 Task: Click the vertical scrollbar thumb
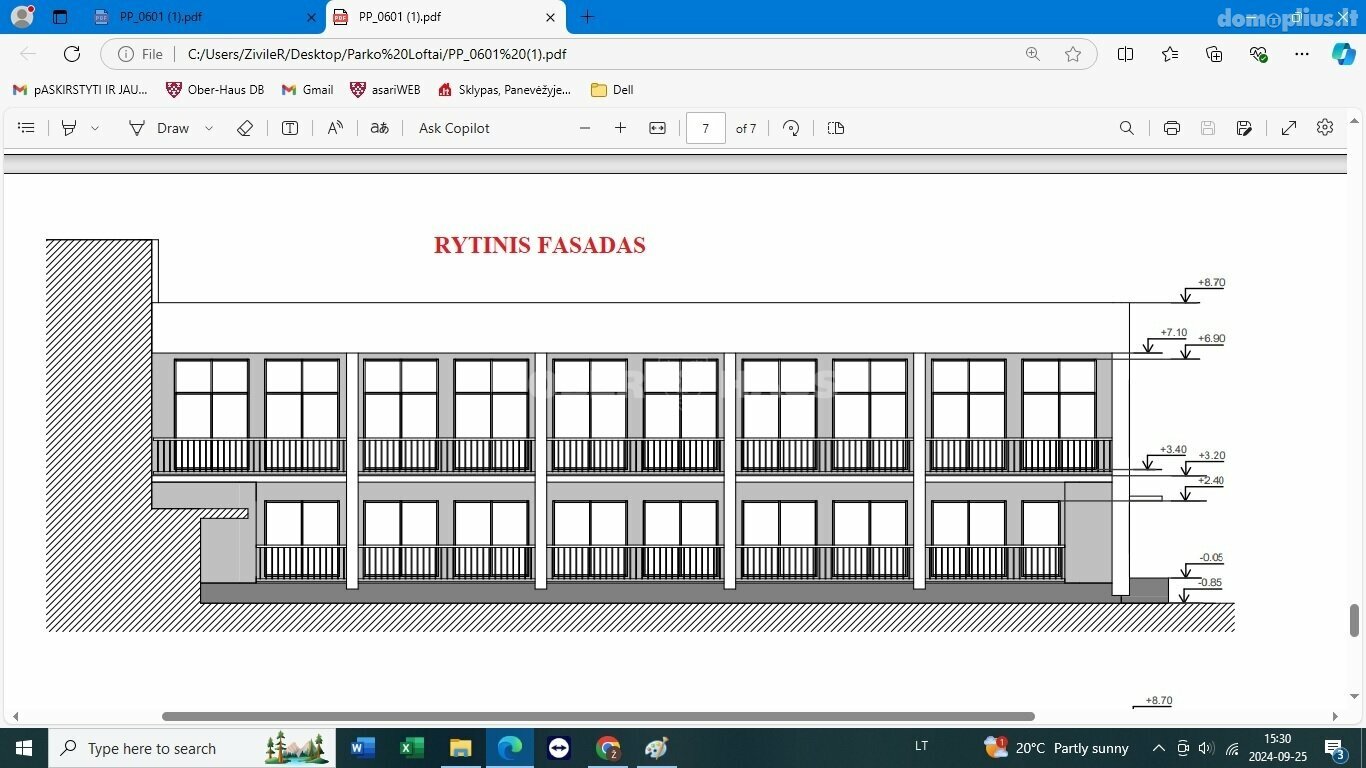coord(1355,620)
